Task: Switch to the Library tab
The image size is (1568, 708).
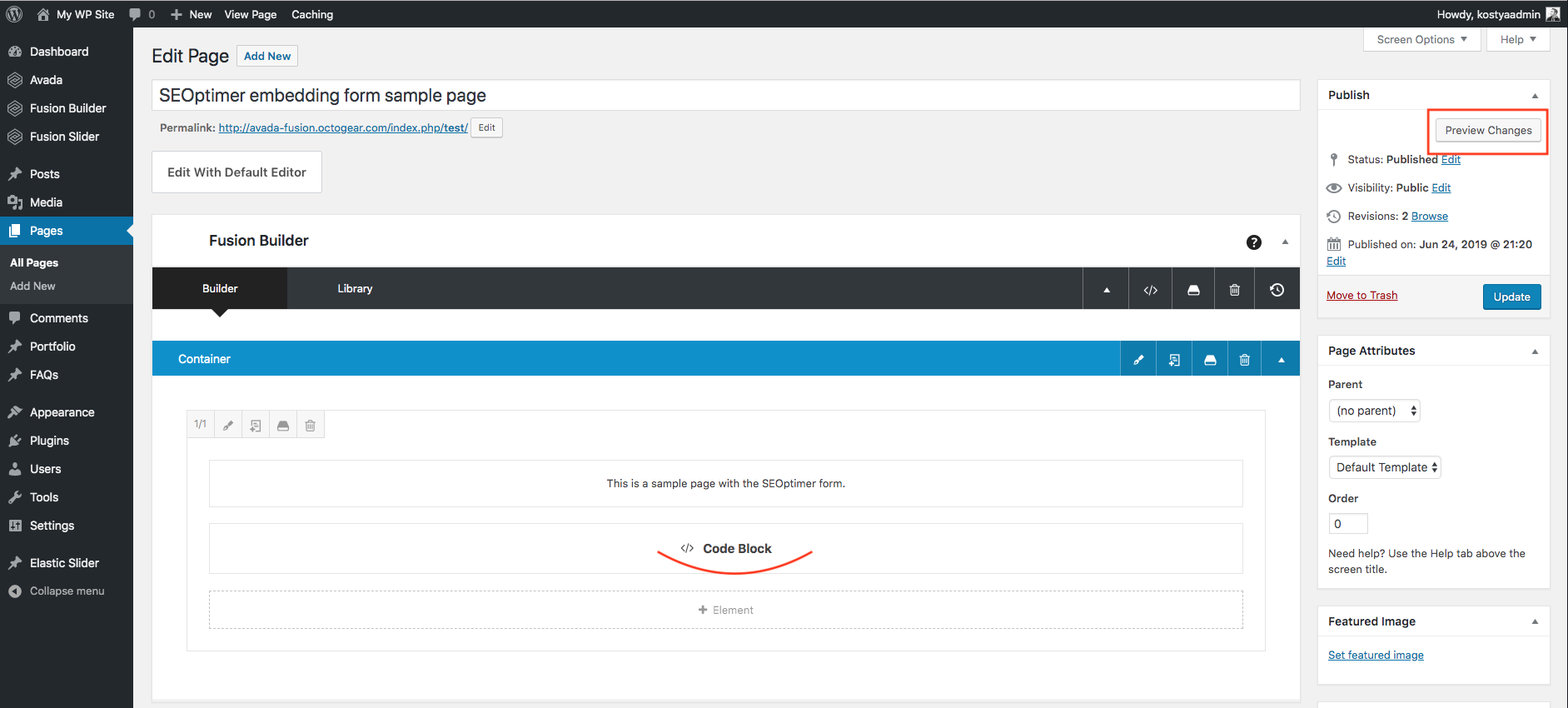Action: (355, 288)
